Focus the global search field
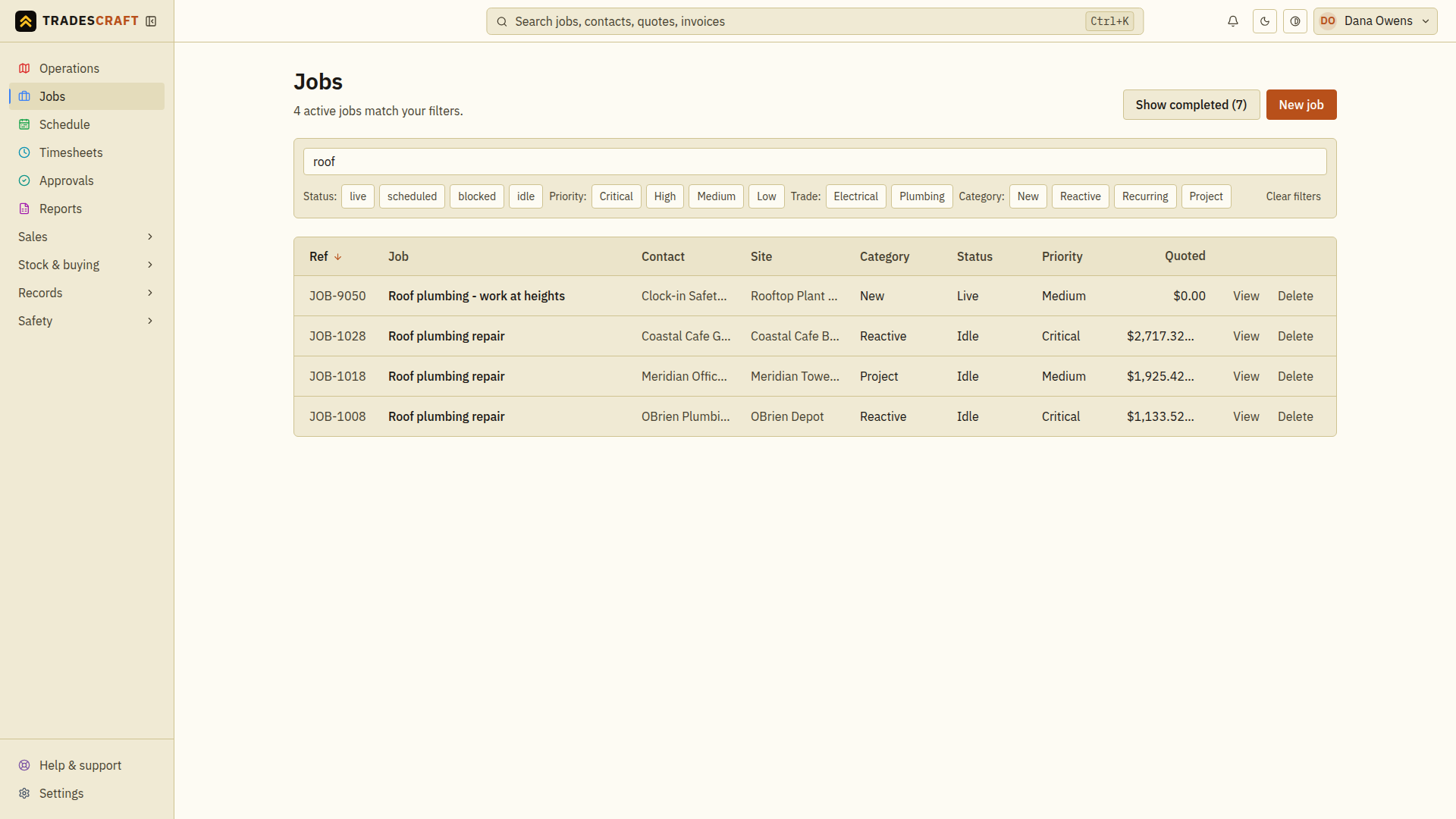Screen dimensions: 1456x819 (x=814, y=21)
